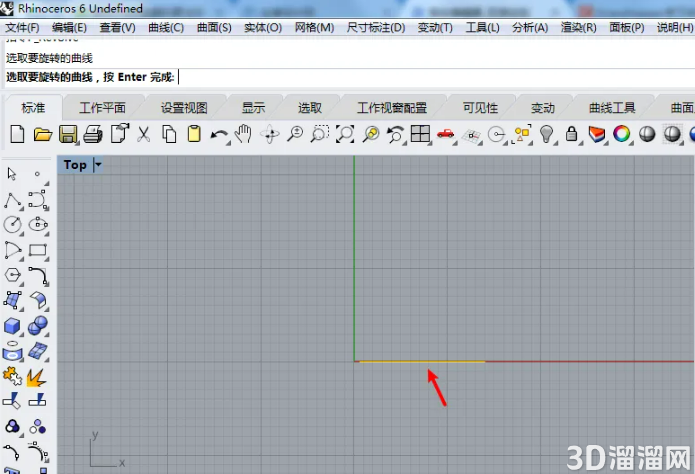Select the Polyline tool
Image resolution: width=695 pixels, height=474 pixels.
[x=13, y=201]
